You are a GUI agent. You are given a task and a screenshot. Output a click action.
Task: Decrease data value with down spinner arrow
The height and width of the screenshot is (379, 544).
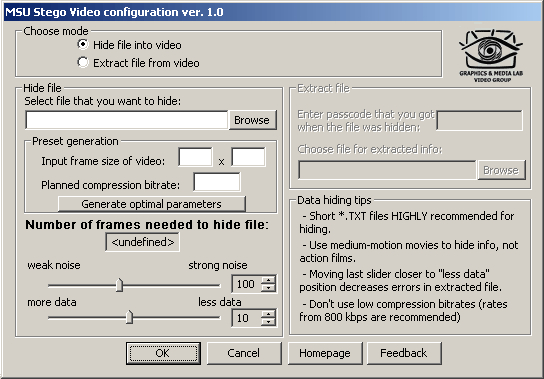pos(268,322)
